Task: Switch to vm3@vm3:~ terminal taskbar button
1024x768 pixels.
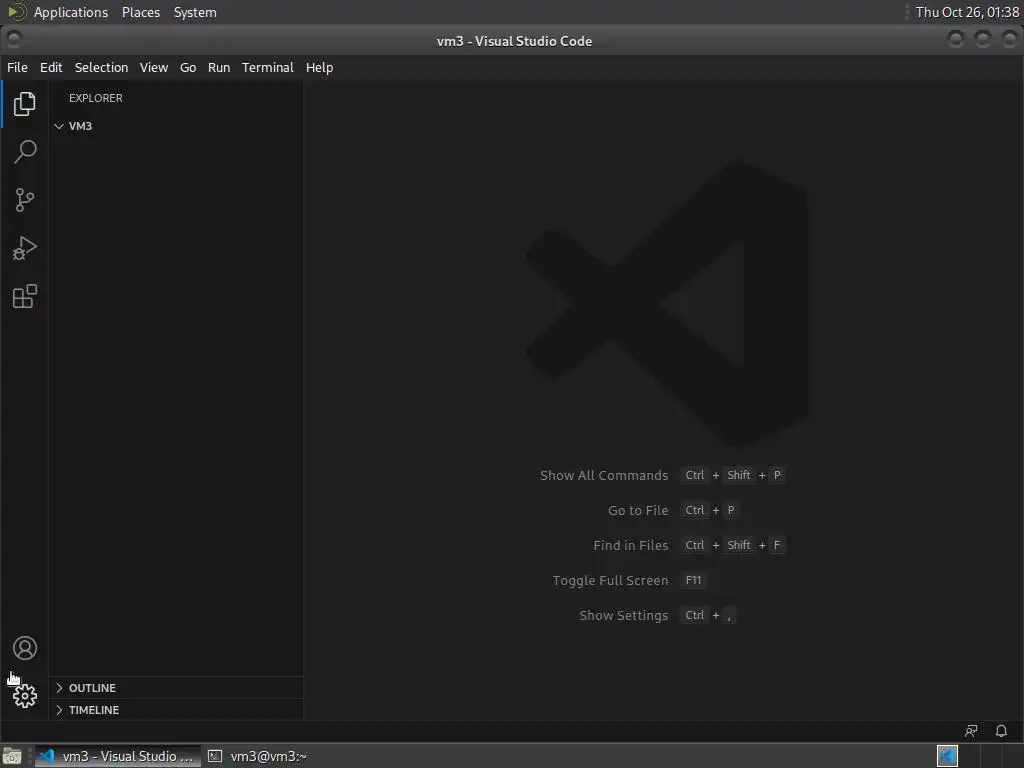Action: tap(258, 756)
